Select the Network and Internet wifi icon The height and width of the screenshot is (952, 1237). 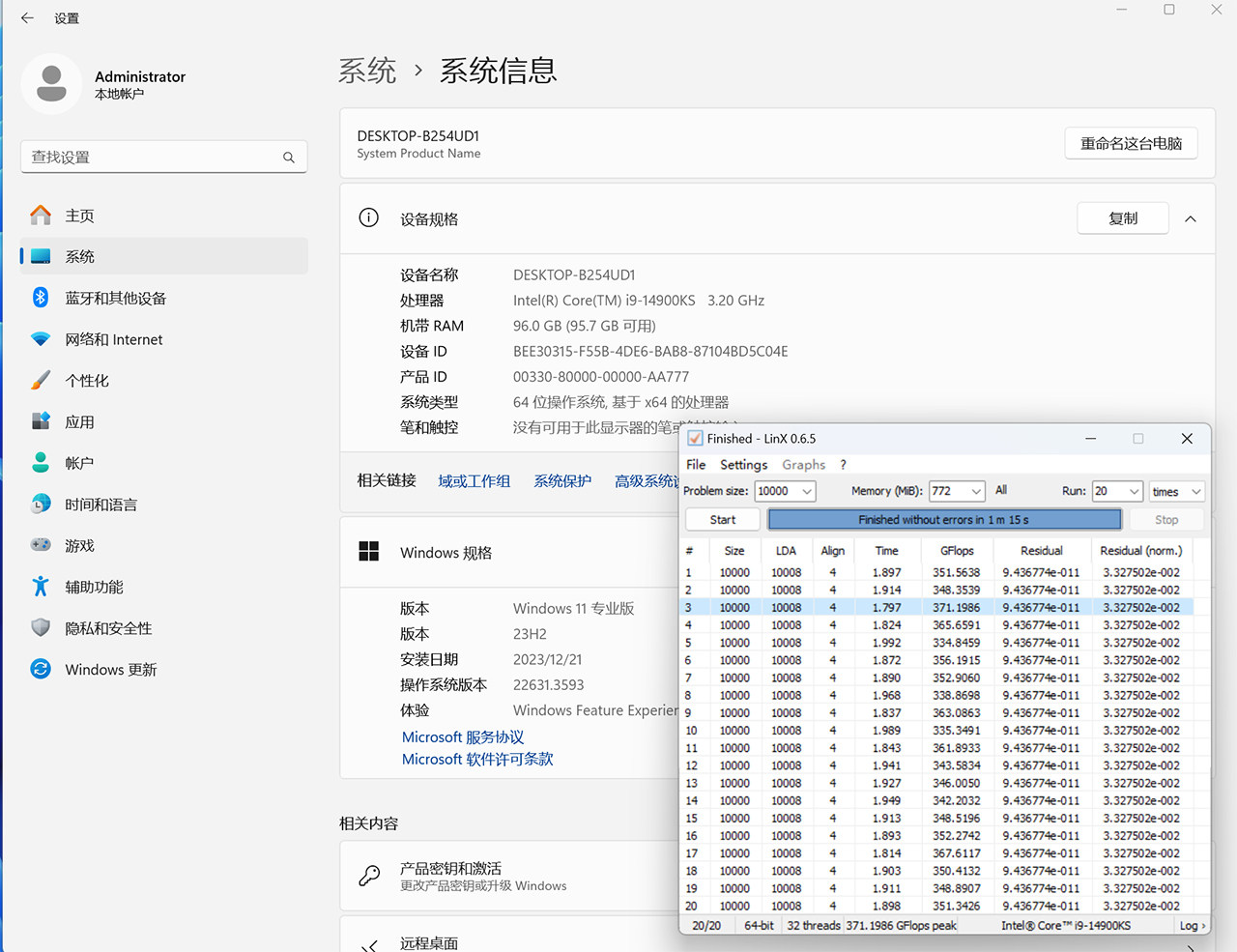click(41, 339)
